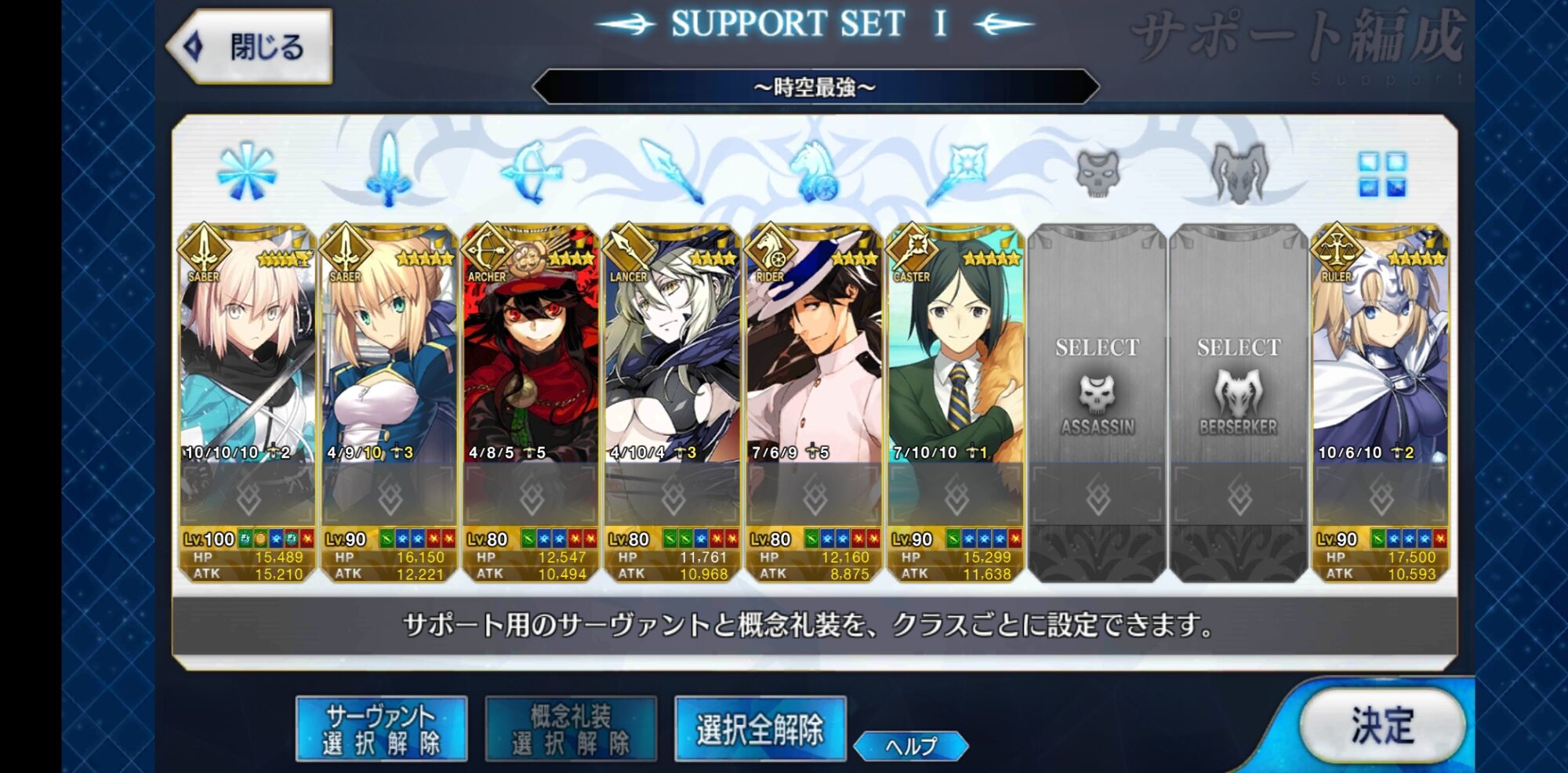1568x773 pixels.
Task: Select the All-class snowflake icon
Action: coord(247,171)
